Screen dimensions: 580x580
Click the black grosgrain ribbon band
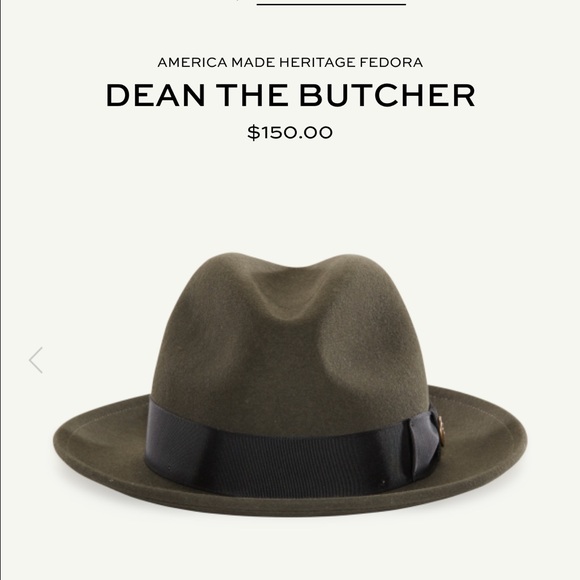point(281,448)
